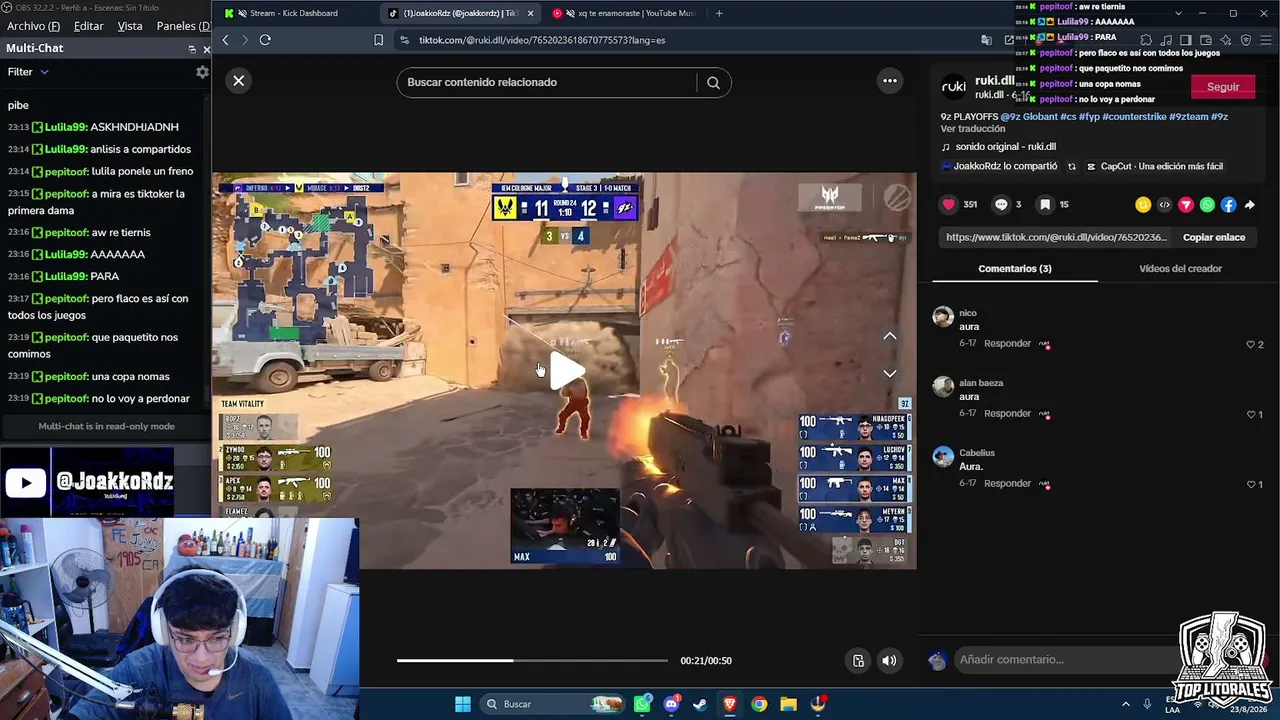The image size is (1280, 720).
Task: Open OBS 'Editar' menu
Action: point(88,26)
